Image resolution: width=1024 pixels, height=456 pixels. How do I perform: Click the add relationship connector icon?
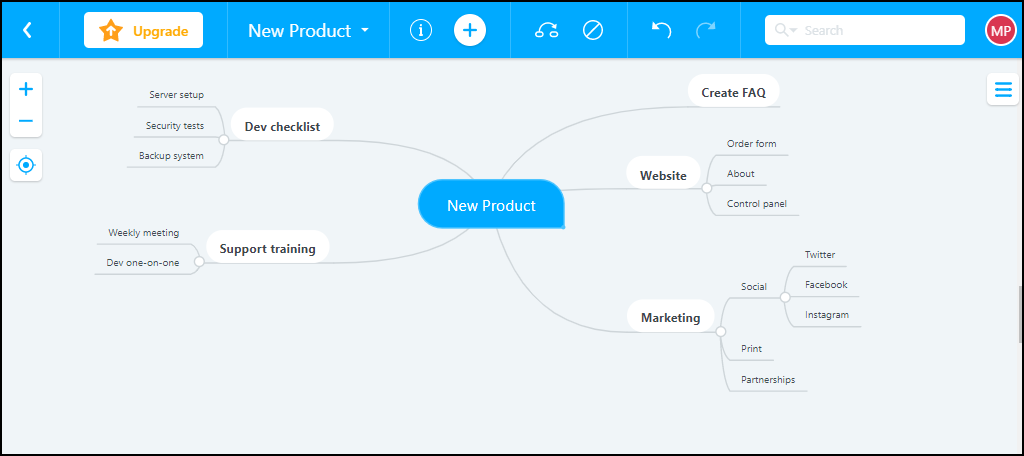click(547, 30)
